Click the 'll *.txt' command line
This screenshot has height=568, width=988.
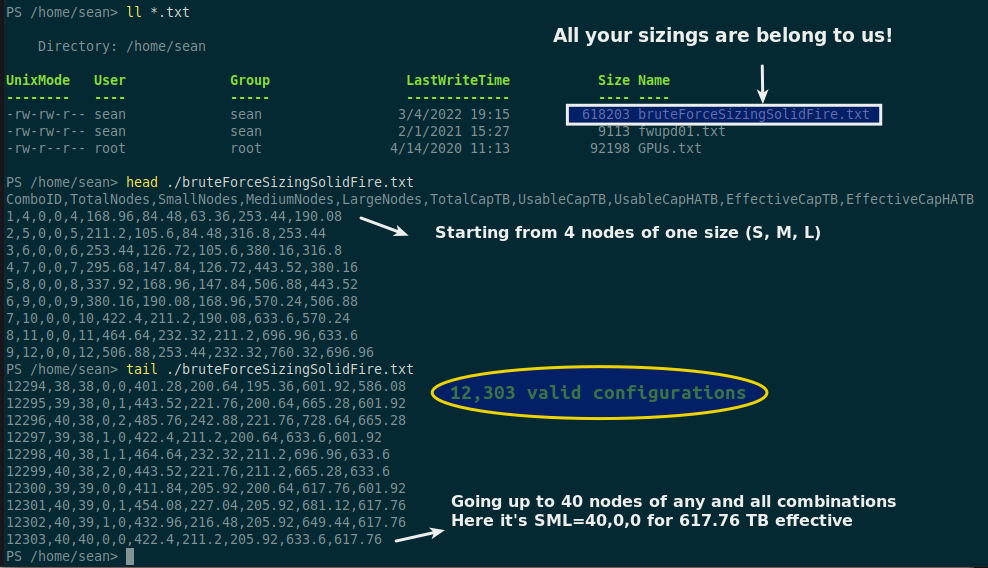pos(98,12)
